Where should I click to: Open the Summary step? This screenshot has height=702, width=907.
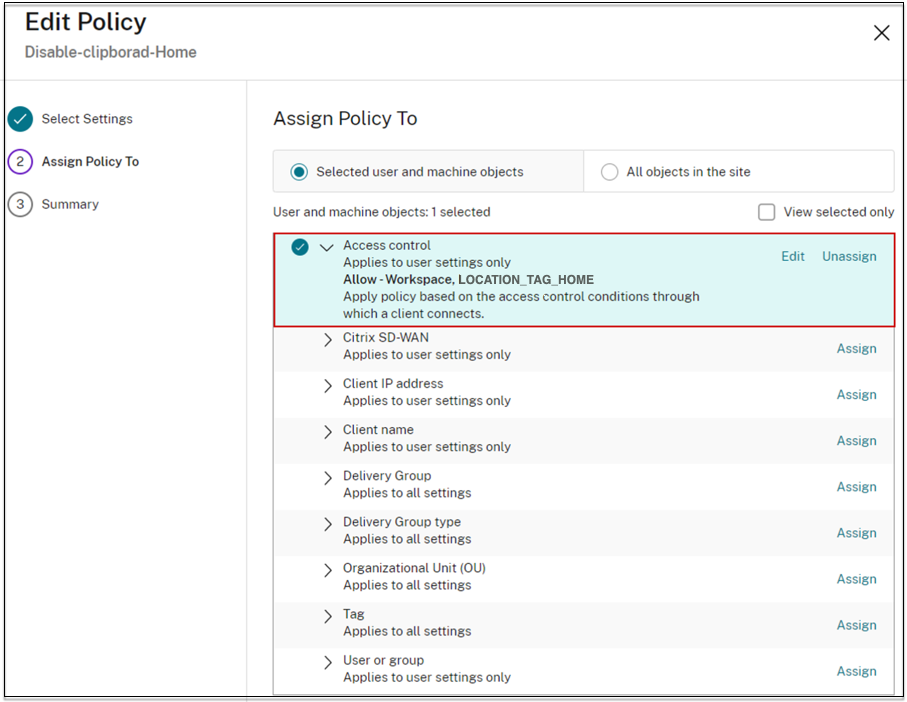coord(70,204)
